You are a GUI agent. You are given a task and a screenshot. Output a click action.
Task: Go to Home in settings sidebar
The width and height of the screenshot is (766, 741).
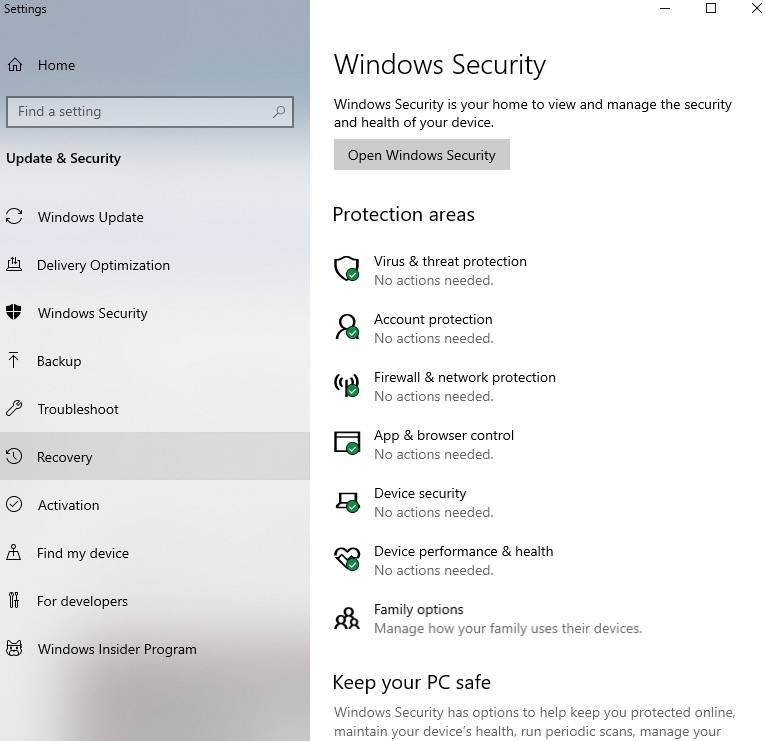tap(155, 65)
